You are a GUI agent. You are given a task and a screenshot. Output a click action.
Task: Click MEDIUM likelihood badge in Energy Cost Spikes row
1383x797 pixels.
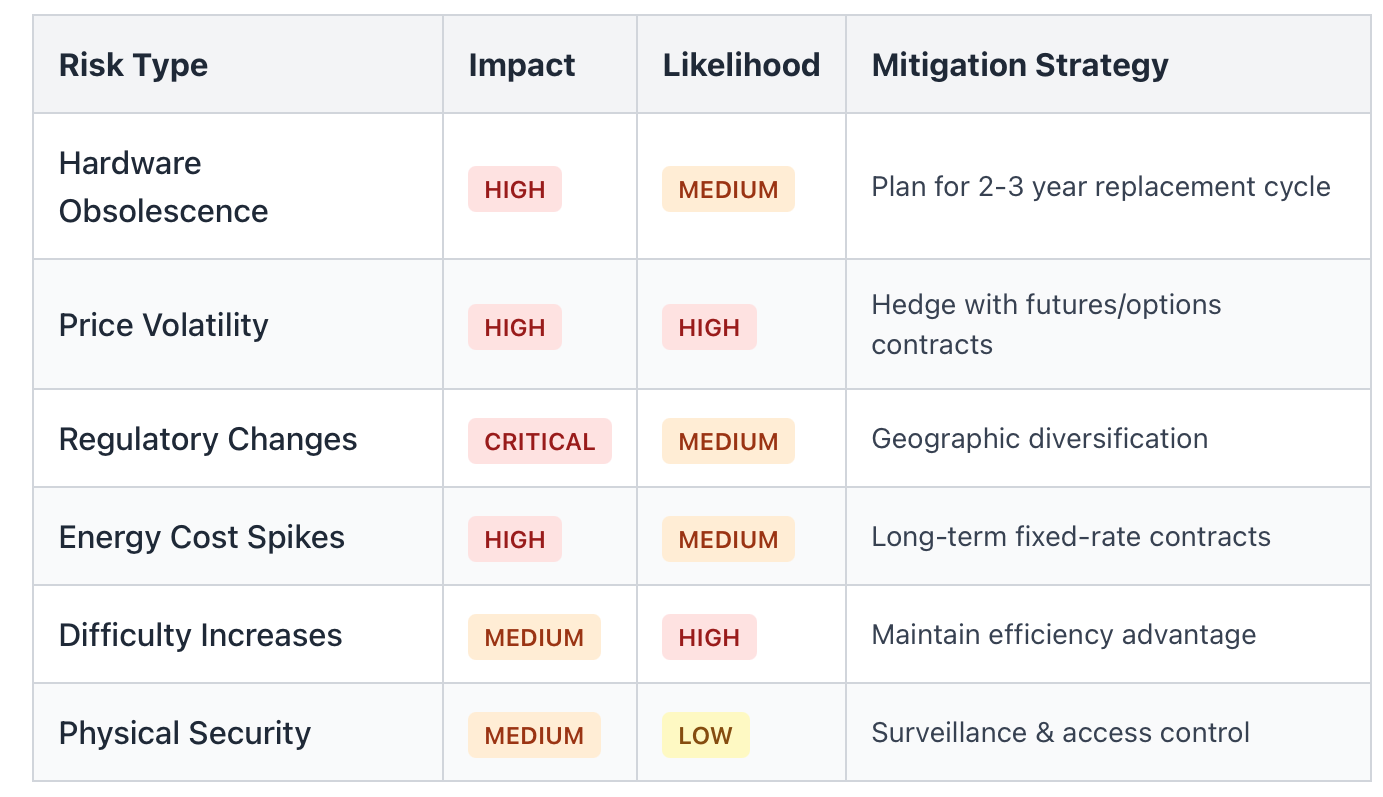[728, 539]
